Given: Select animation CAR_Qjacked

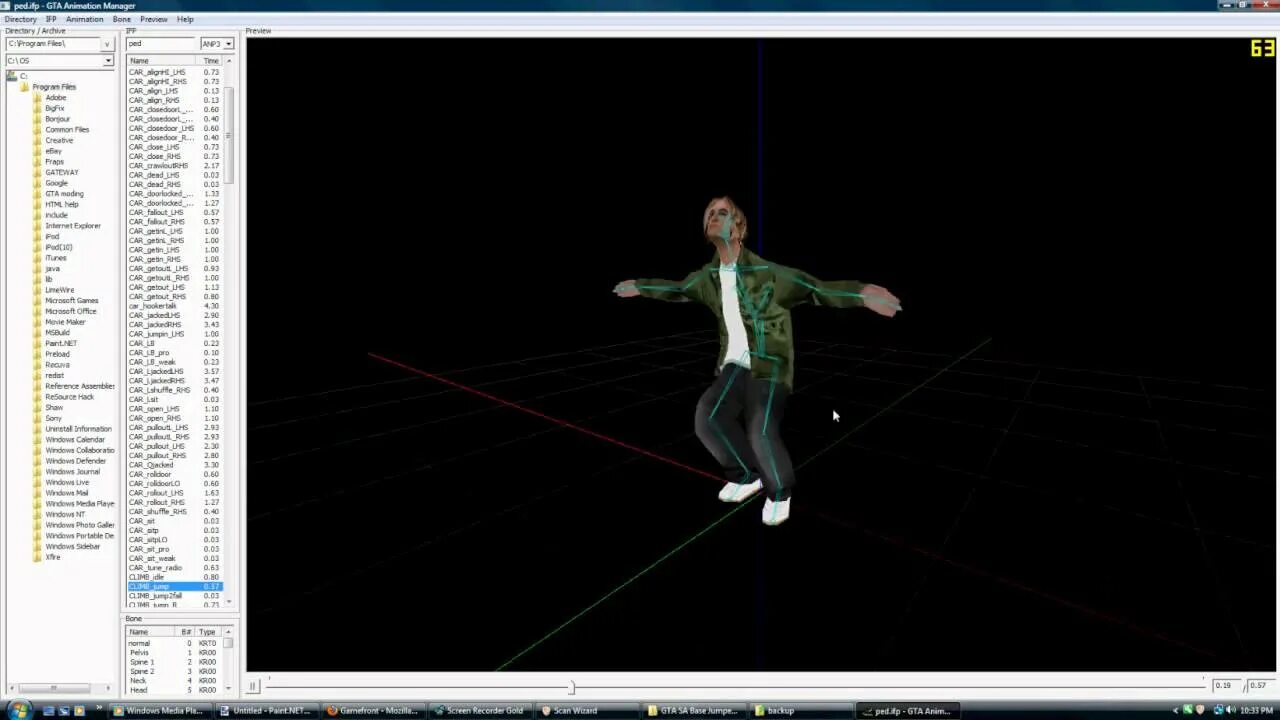Looking at the screenshot, I should coord(175,465).
